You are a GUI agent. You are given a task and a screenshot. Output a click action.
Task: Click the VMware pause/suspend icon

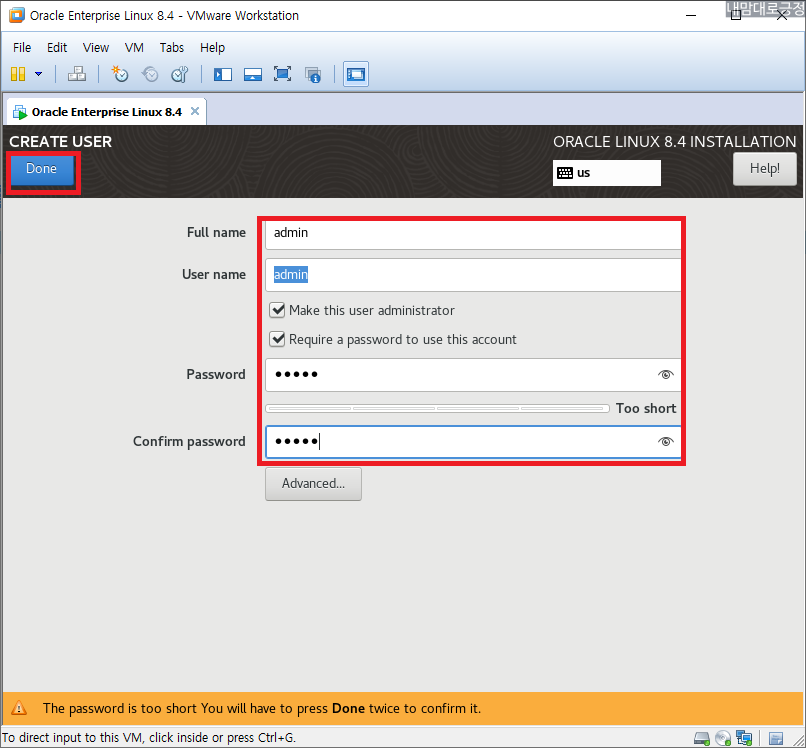pyautogui.click(x=18, y=74)
